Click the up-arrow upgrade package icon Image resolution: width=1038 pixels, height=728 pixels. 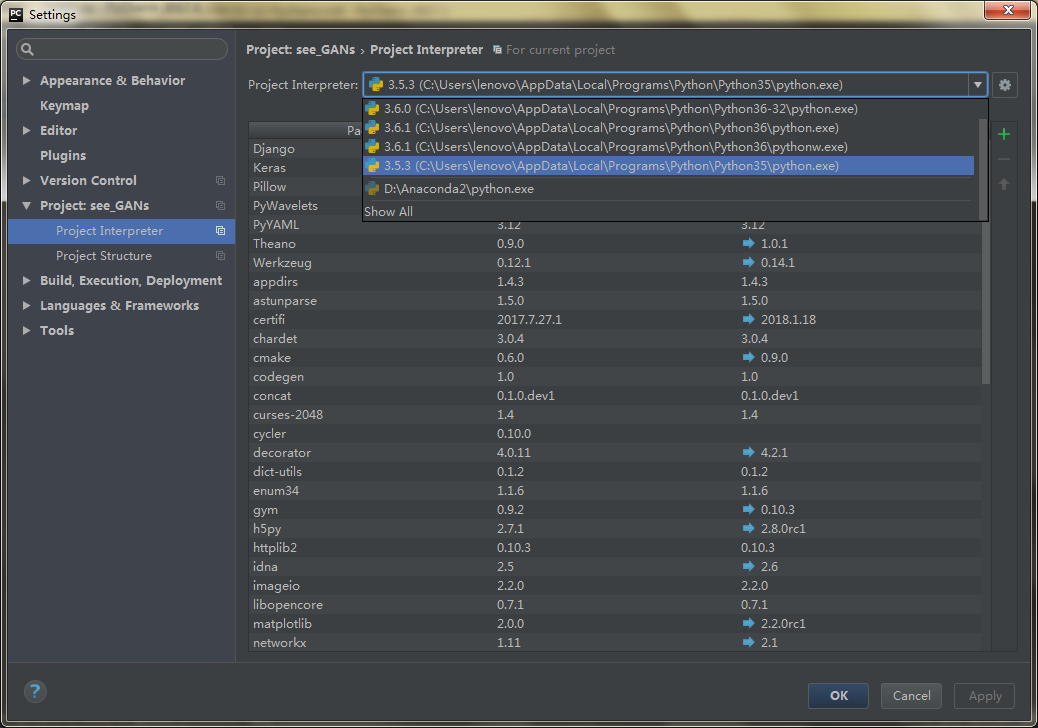1004,184
